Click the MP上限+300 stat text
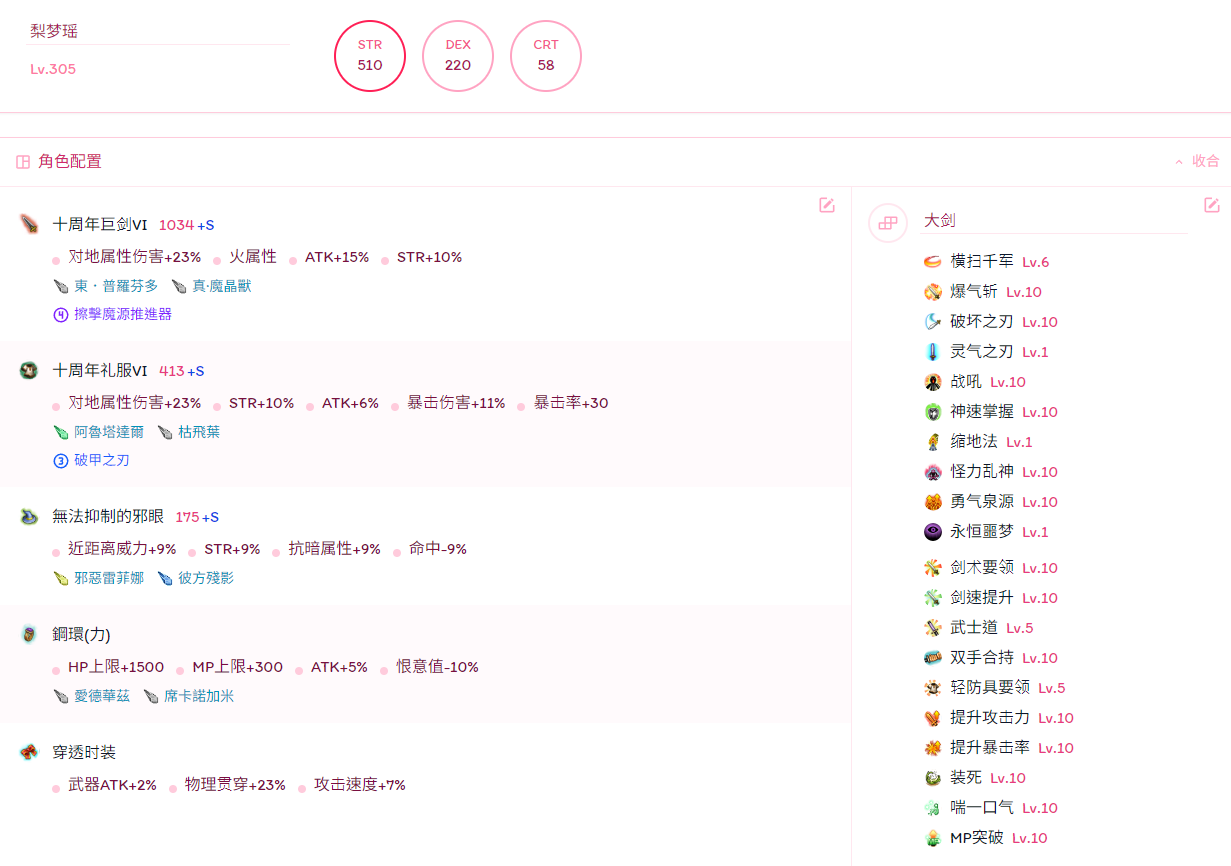The image size is (1231, 866). tap(238, 667)
